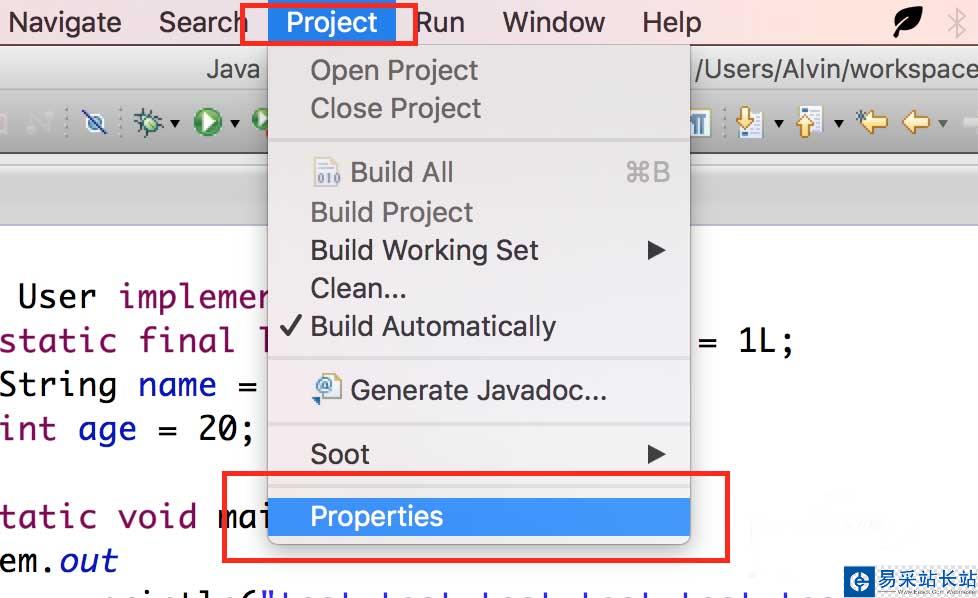Toggle the Build Automatically option
Image resolution: width=978 pixels, height=598 pixels.
click(x=433, y=327)
